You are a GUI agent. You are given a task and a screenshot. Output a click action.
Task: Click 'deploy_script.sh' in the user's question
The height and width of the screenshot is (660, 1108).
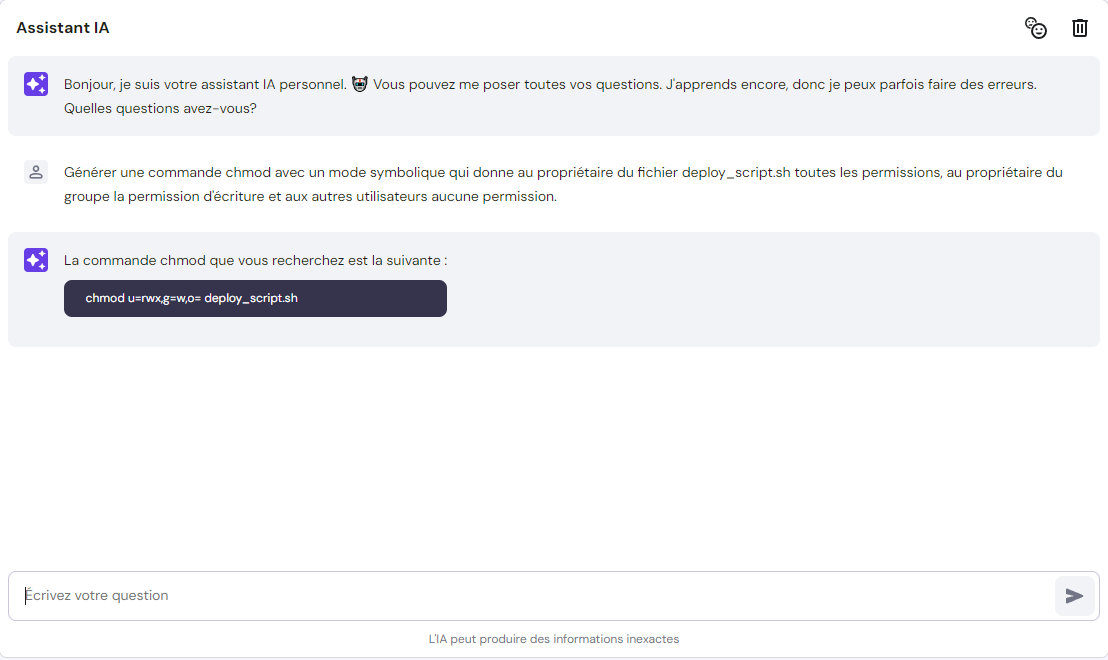[735, 172]
